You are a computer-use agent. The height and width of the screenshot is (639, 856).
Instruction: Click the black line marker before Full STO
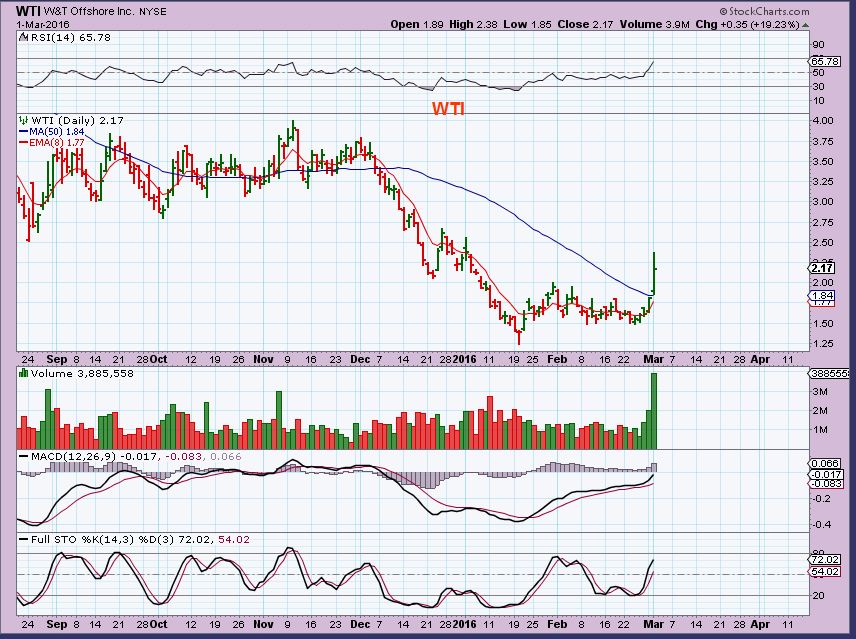coord(23,539)
